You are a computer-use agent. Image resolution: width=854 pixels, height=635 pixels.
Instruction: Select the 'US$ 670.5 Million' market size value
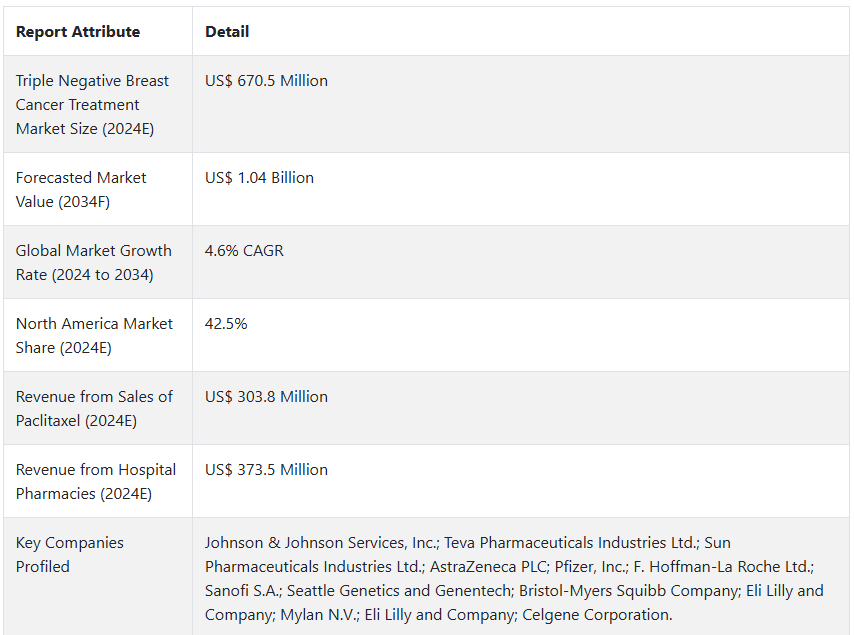pyautogui.click(x=266, y=81)
